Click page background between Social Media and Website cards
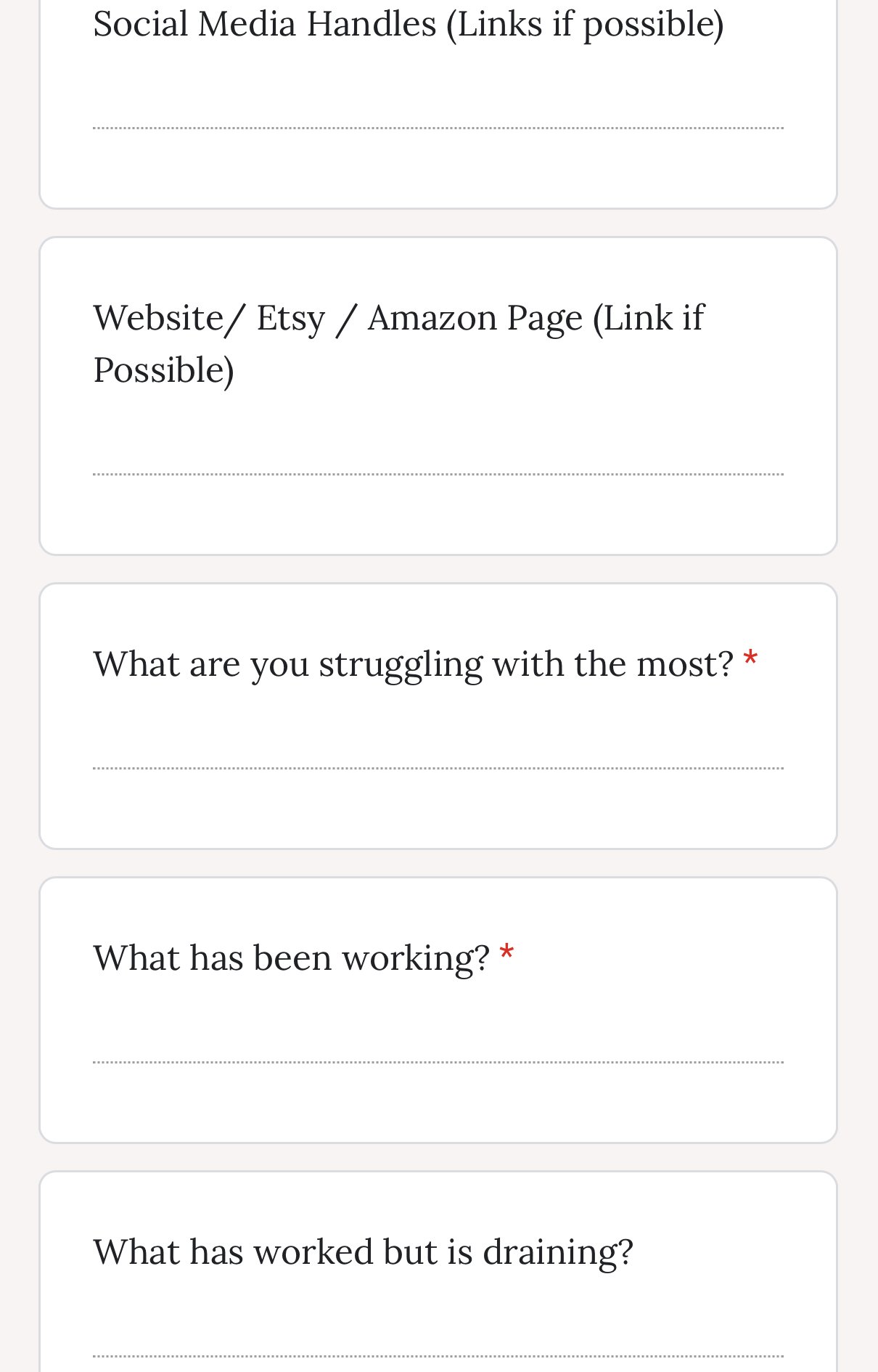The image size is (878, 1372). 438,223
